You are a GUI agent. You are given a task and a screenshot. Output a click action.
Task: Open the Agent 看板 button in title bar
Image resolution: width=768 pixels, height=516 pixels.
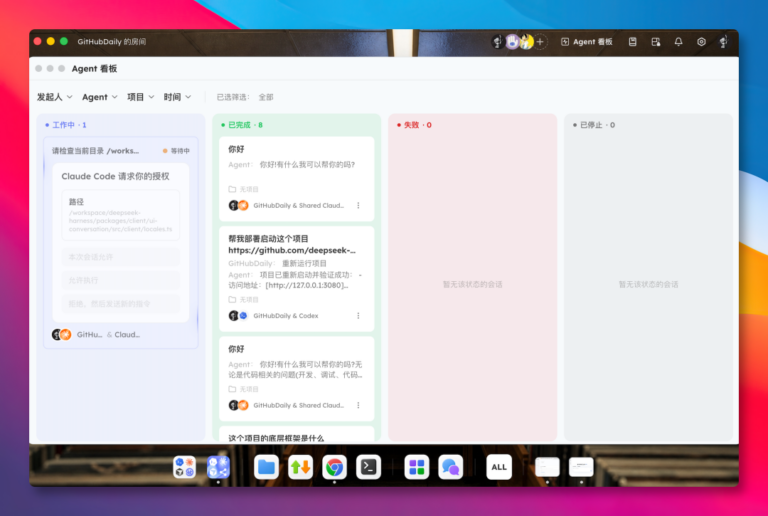[587, 42]
